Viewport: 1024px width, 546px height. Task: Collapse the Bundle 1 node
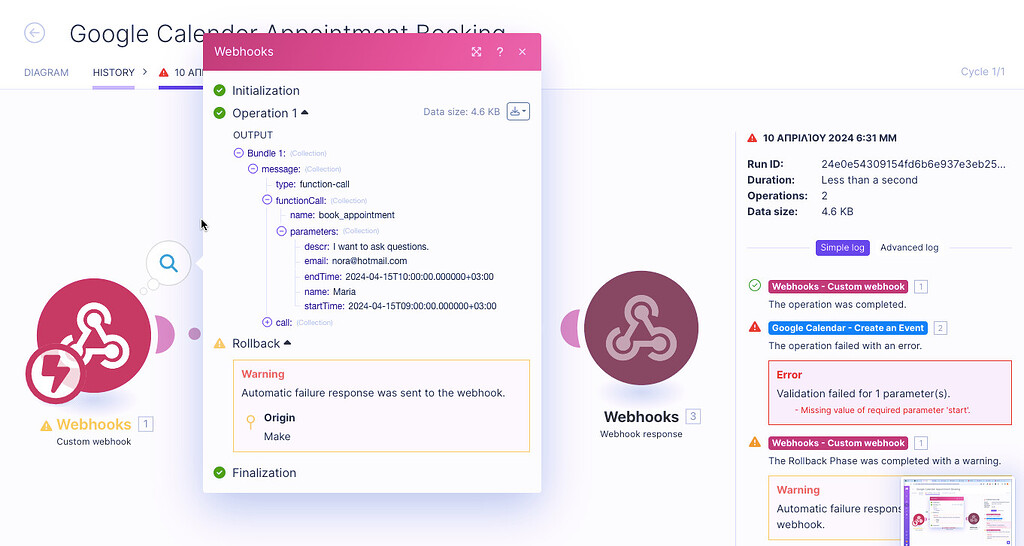tap(239, 153)
